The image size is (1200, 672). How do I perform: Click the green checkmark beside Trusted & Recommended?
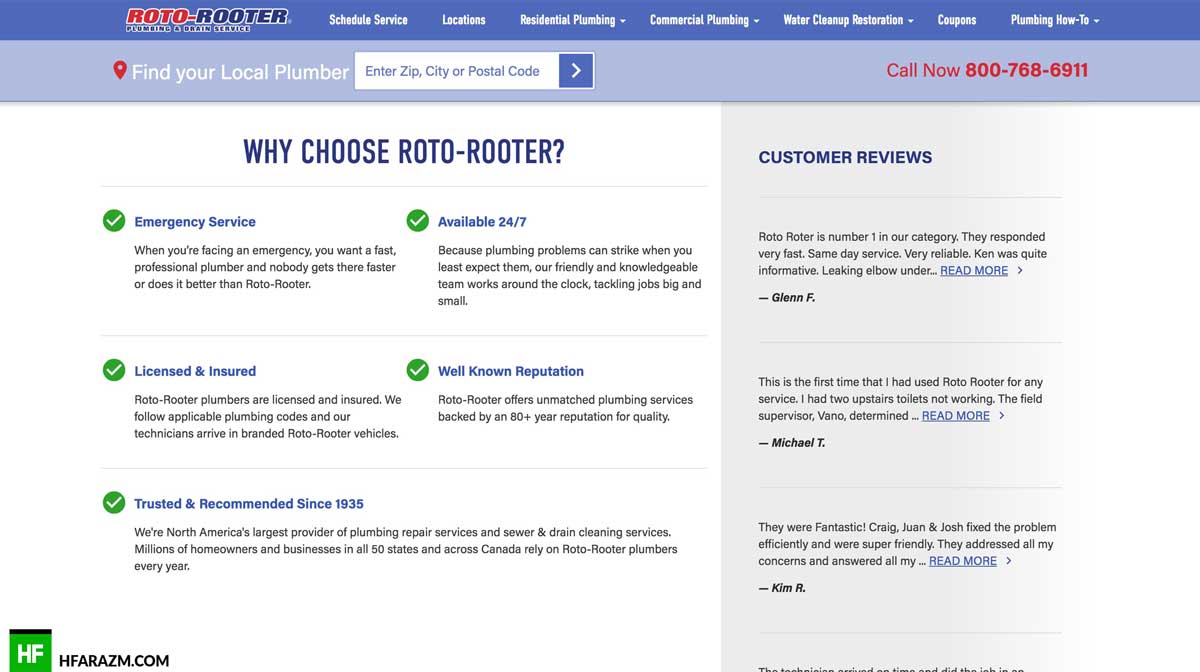click(114, 502)
